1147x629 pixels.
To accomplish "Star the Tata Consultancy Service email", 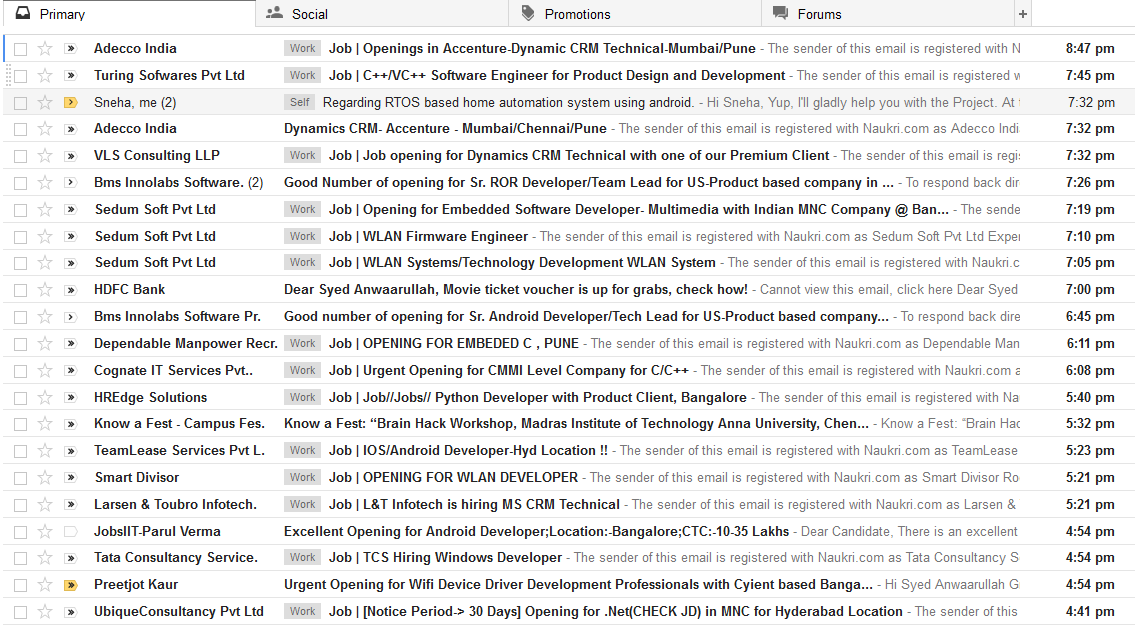I will pos(44,558).
